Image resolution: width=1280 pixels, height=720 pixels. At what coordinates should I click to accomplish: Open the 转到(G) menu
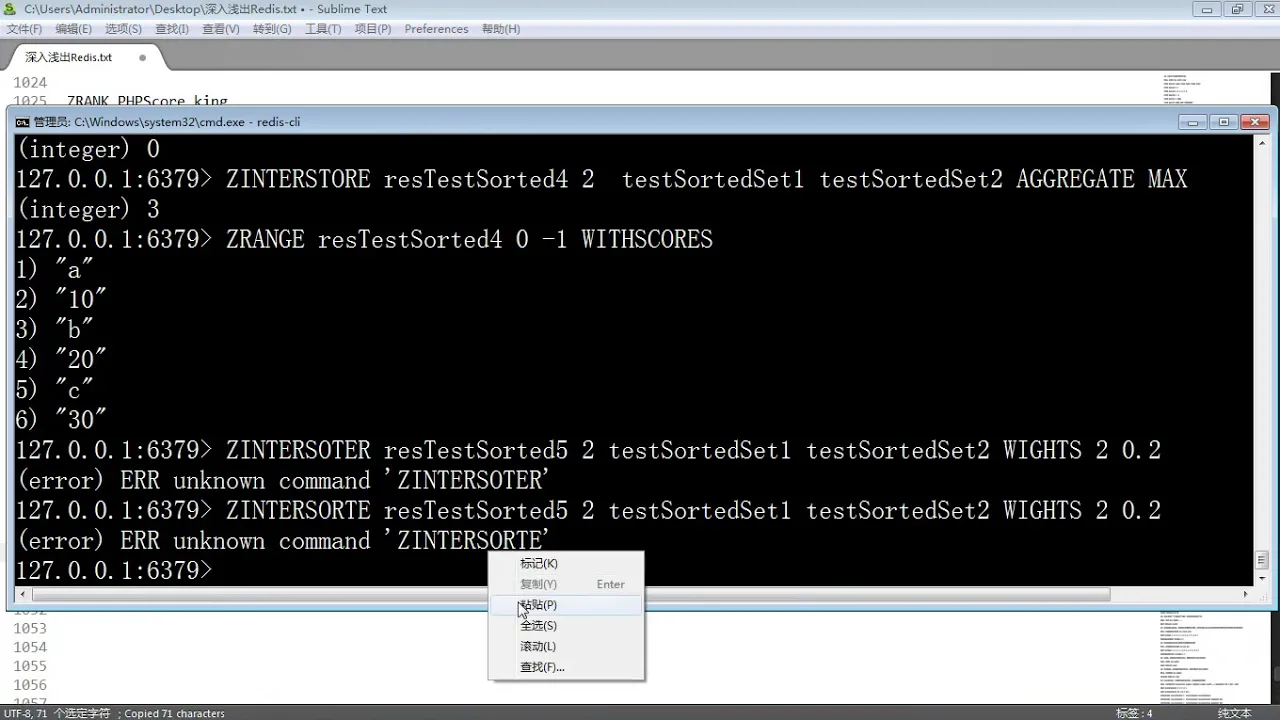(272, 29)
